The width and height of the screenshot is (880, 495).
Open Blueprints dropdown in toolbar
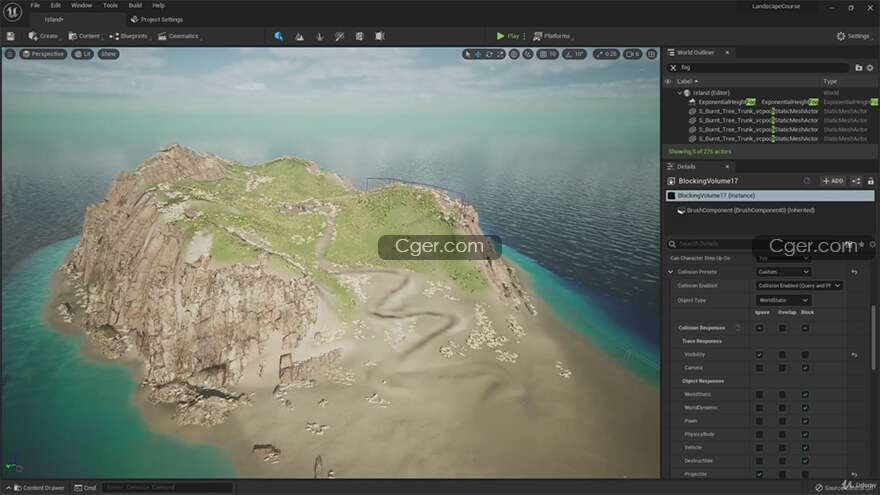130,36
